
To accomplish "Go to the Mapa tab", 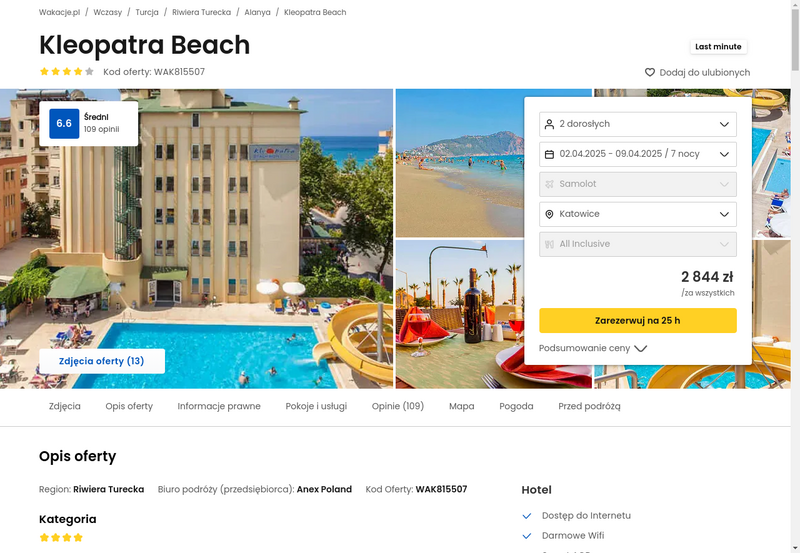I will coord(462,406).
